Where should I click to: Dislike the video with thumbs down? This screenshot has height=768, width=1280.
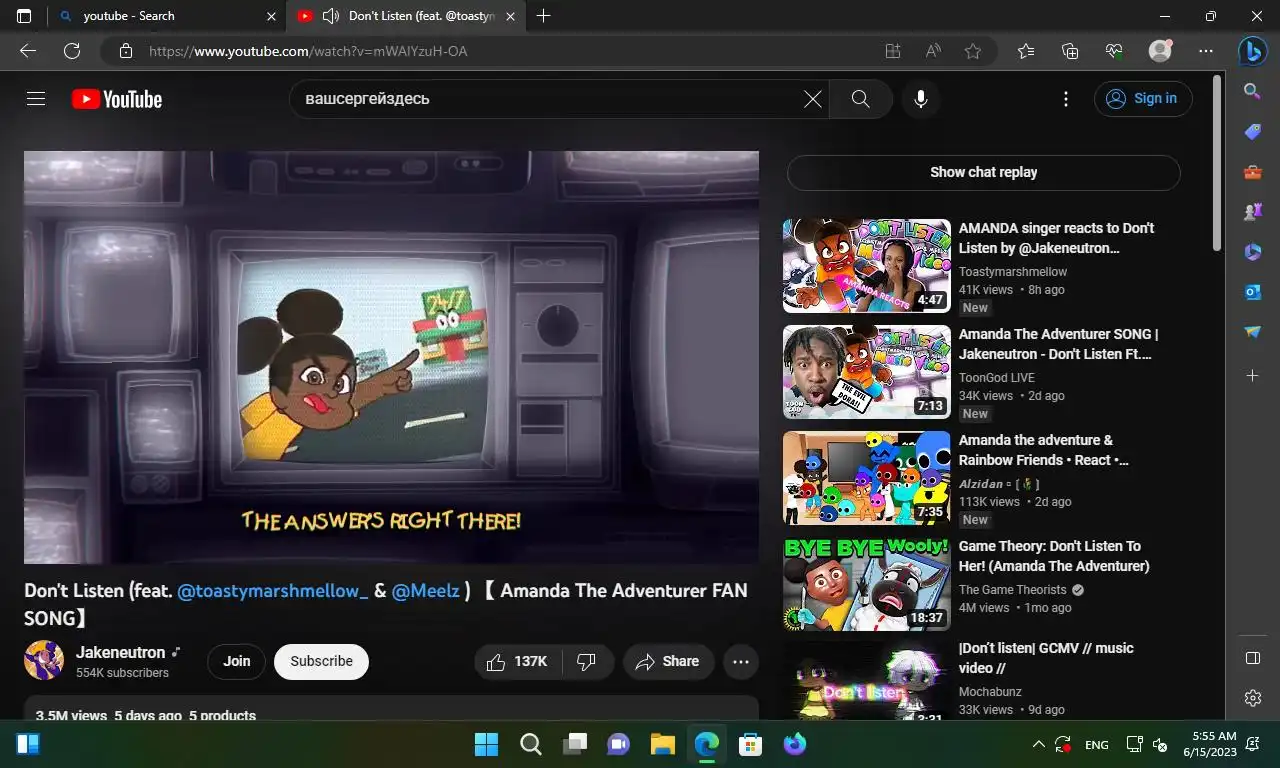click(x=588, y=661)
